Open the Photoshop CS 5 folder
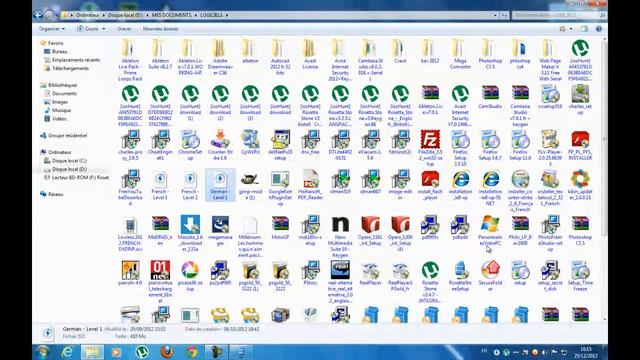Screen dimensions: 640x360 pos(490,49)
